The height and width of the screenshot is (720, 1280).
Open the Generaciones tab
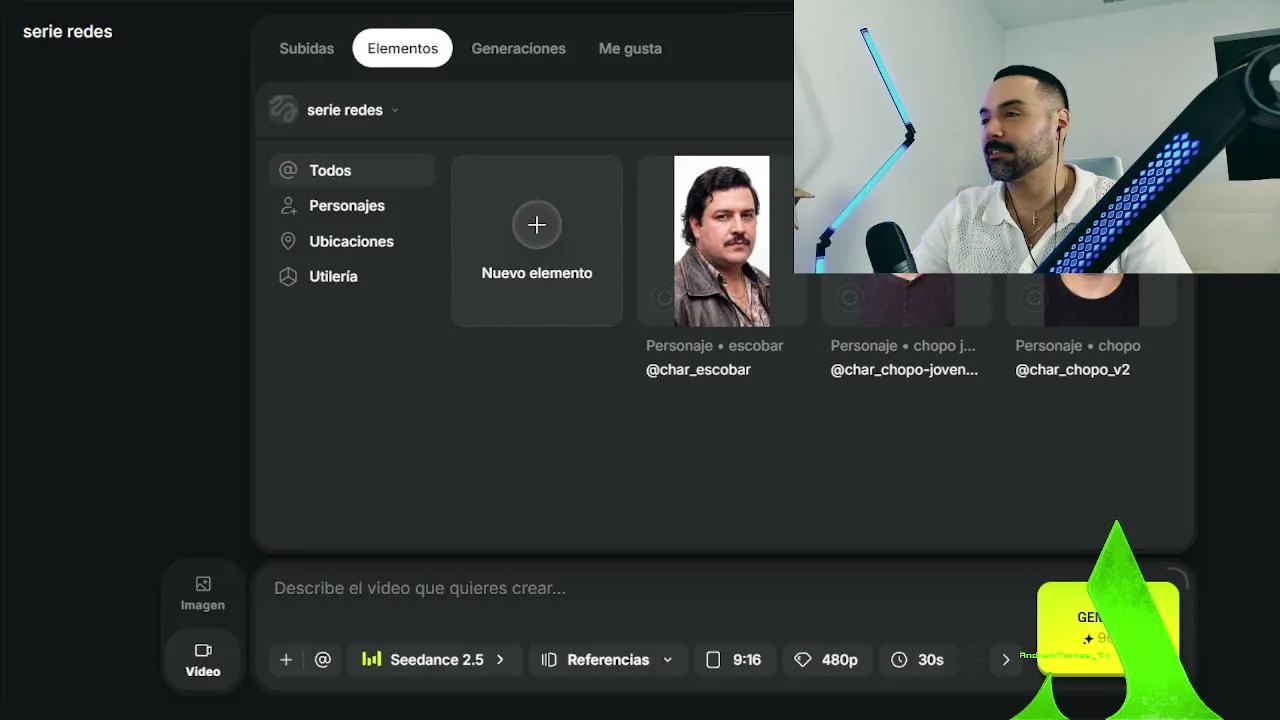518,48
